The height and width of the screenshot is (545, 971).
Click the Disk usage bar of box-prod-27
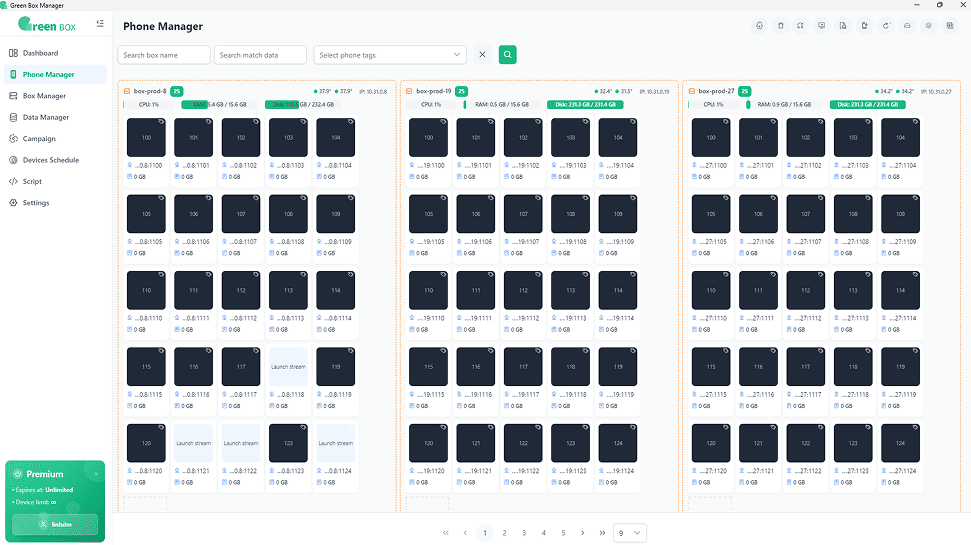click(x=868, y=105)
